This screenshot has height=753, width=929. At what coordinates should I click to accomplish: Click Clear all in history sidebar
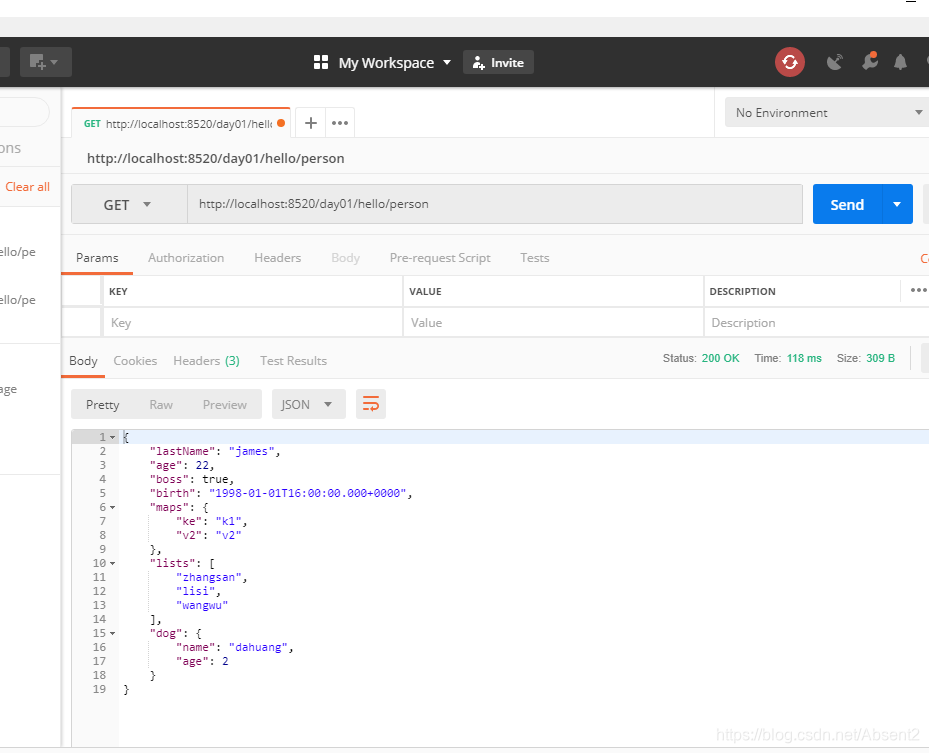pos(27,187)
